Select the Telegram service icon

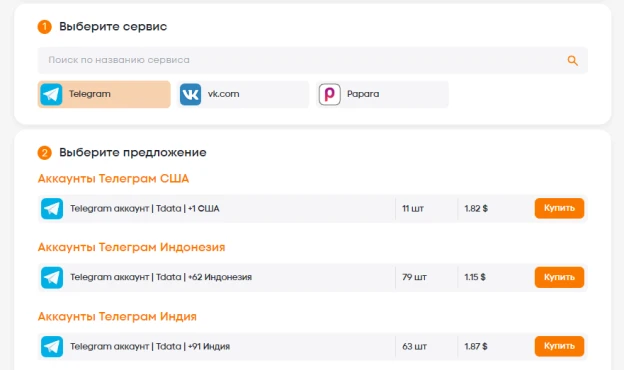click(51, 94)
